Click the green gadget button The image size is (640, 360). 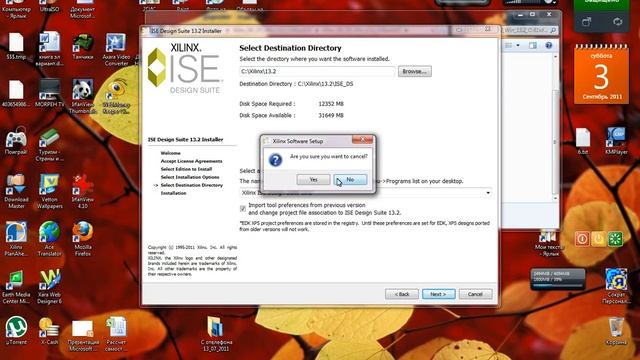click(x=616, y=239)
